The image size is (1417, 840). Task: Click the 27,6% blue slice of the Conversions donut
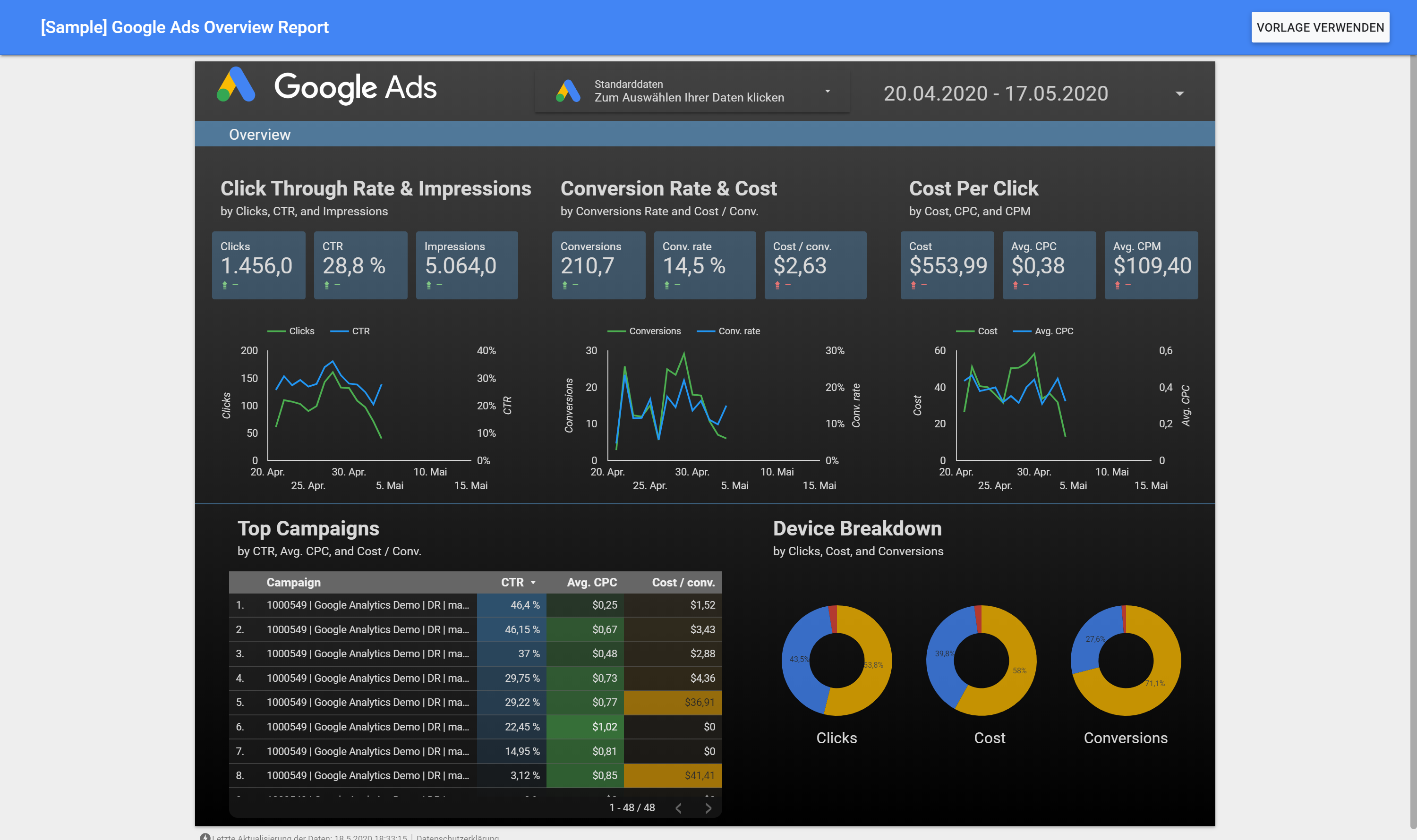(x=1094, y=638)
